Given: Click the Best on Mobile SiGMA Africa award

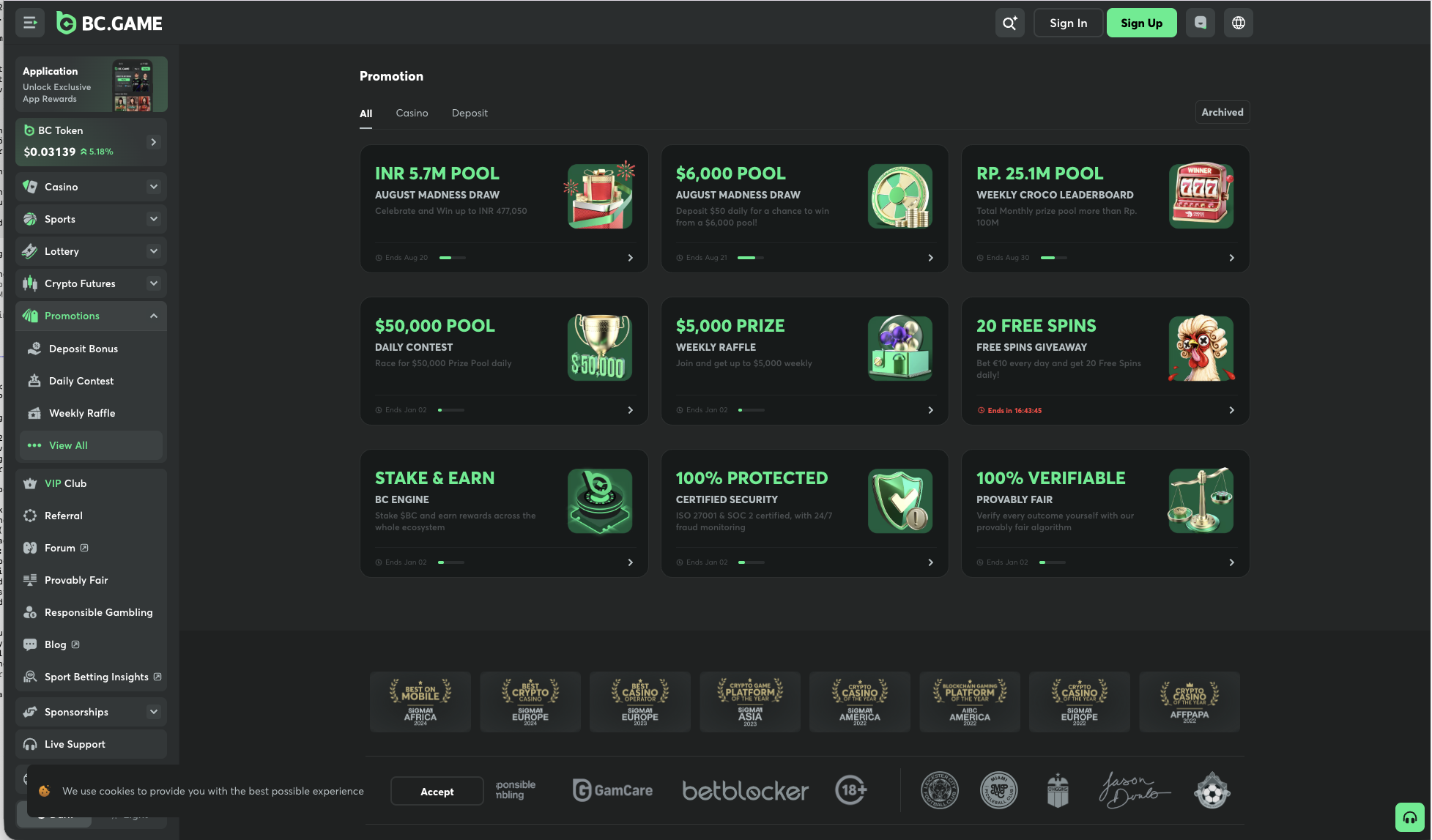Looking at the screenshot, I should [420, 702].
